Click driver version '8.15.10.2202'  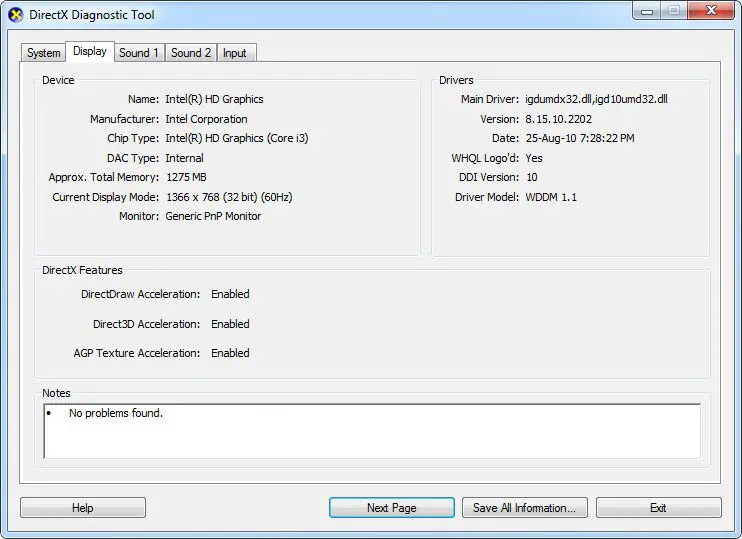pos(558,119)
